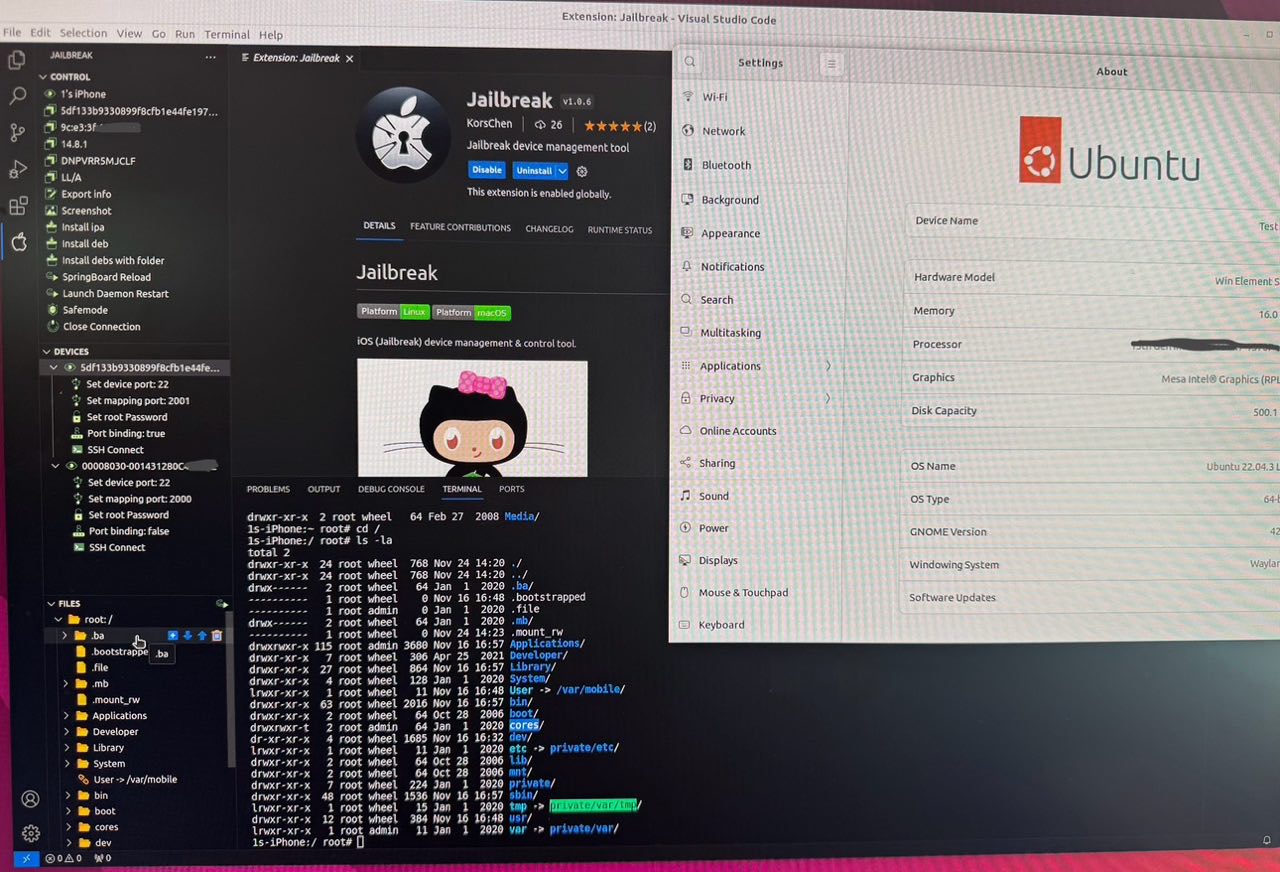Switch to the RUNTIME STATUS tab
Image resolution: width=1280 pixels, height=872 pixels.
[x=619, y=230]
